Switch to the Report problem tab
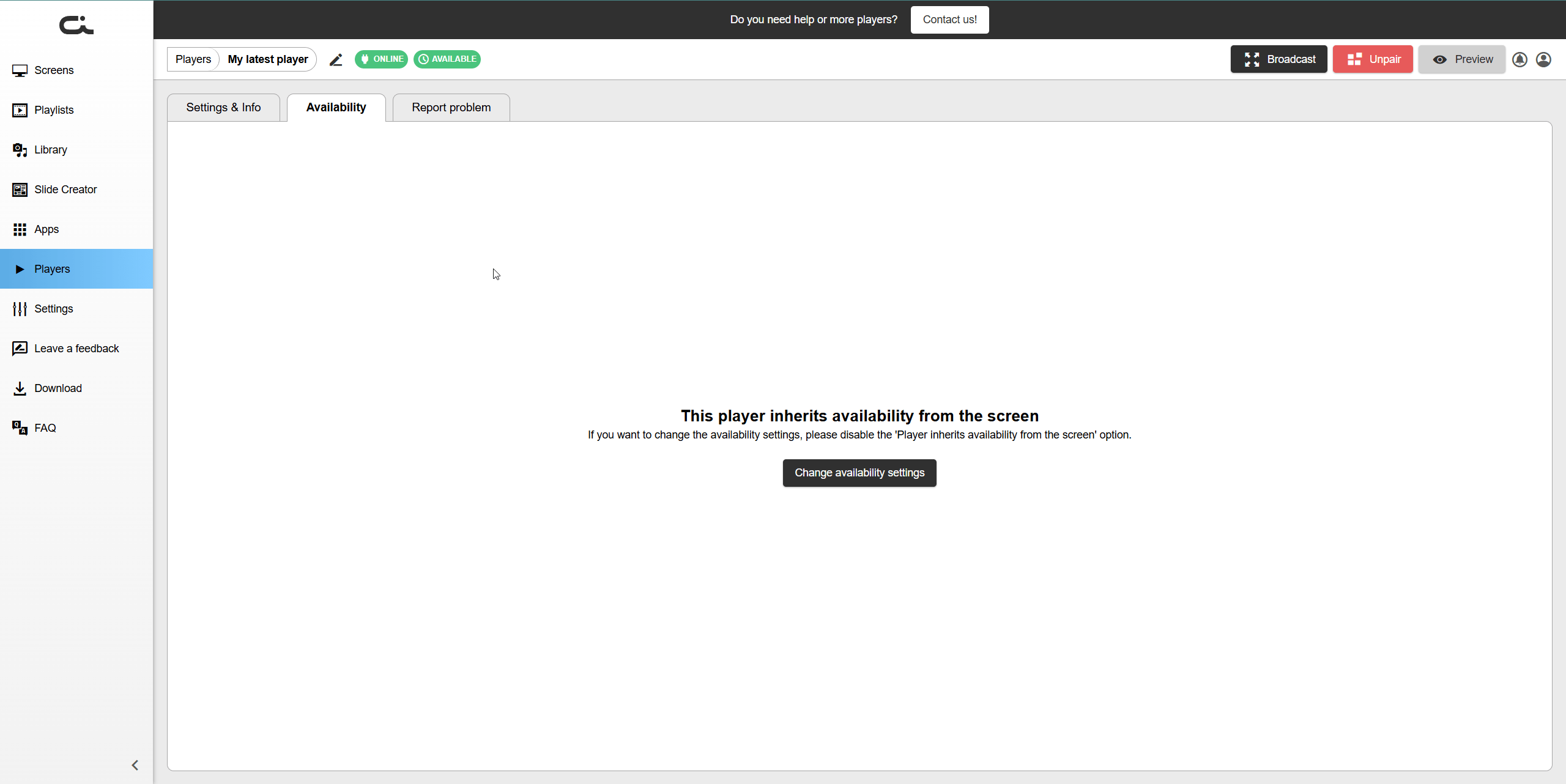Image resolution: width=1566 pixels, height=784 pixels. pyautogui.click(x=451, y=108)
